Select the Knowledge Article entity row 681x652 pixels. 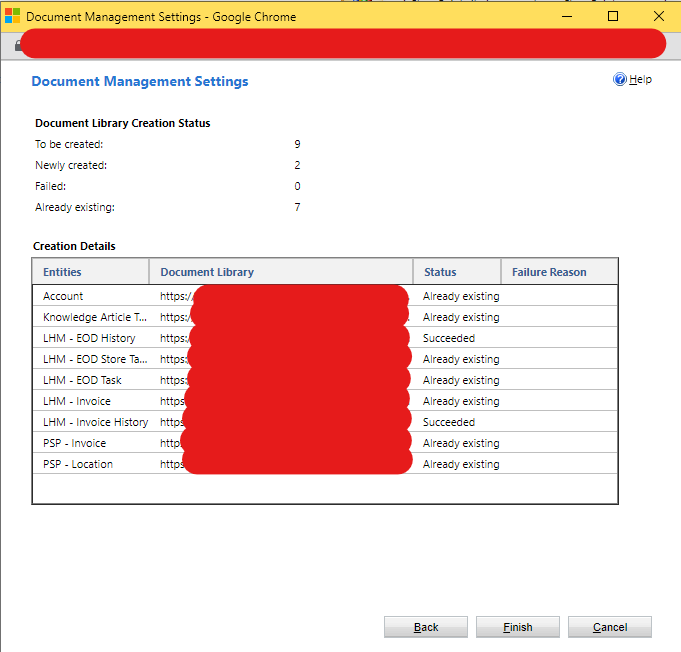95,317
